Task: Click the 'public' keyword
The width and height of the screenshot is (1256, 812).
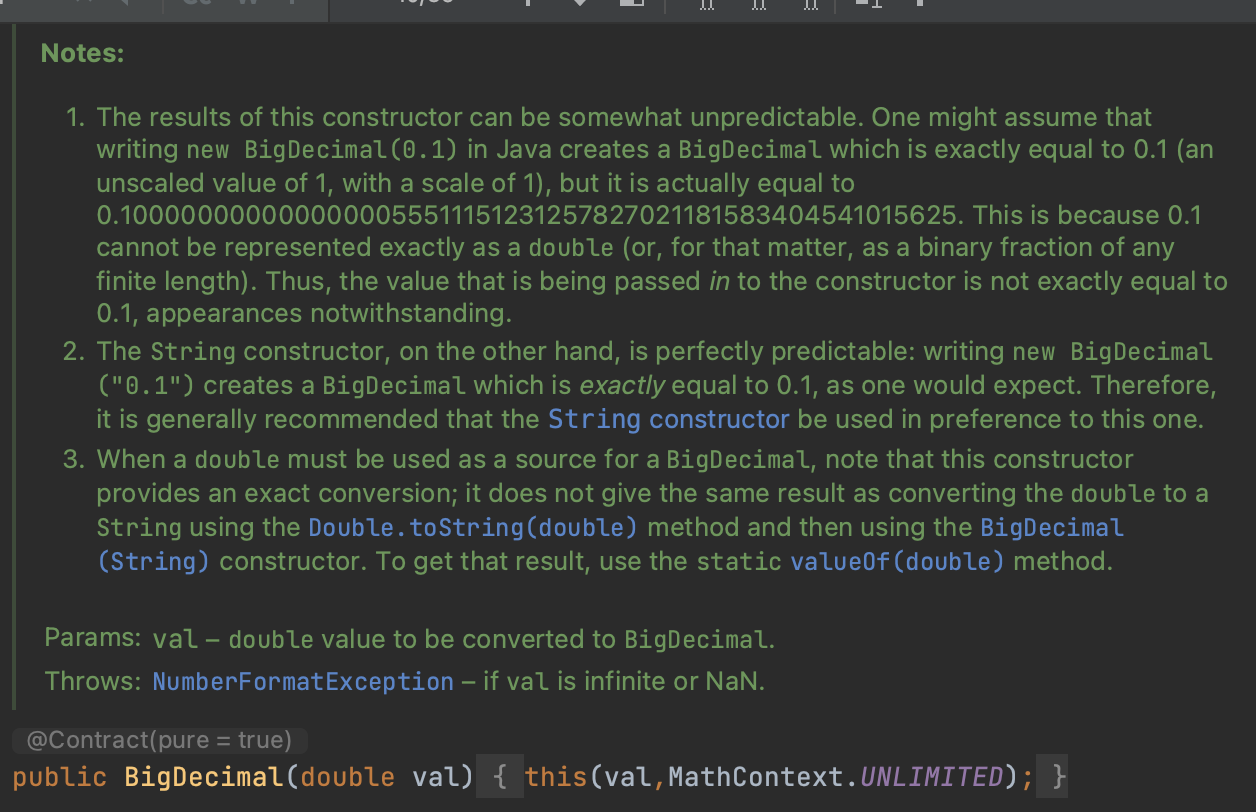Action: pos(60,777)
